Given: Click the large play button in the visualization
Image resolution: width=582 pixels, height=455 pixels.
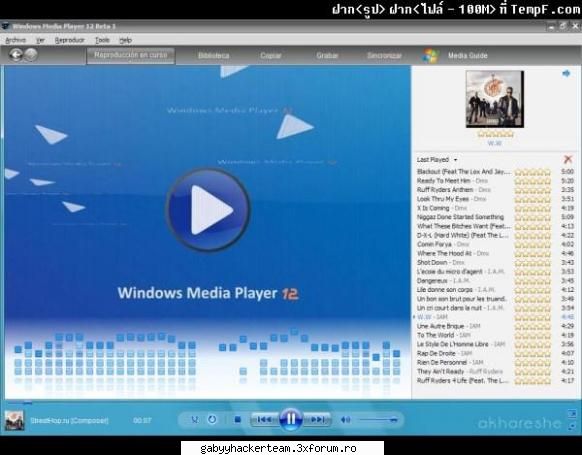Looking at the screenshot, I should (x=208, y=210).
